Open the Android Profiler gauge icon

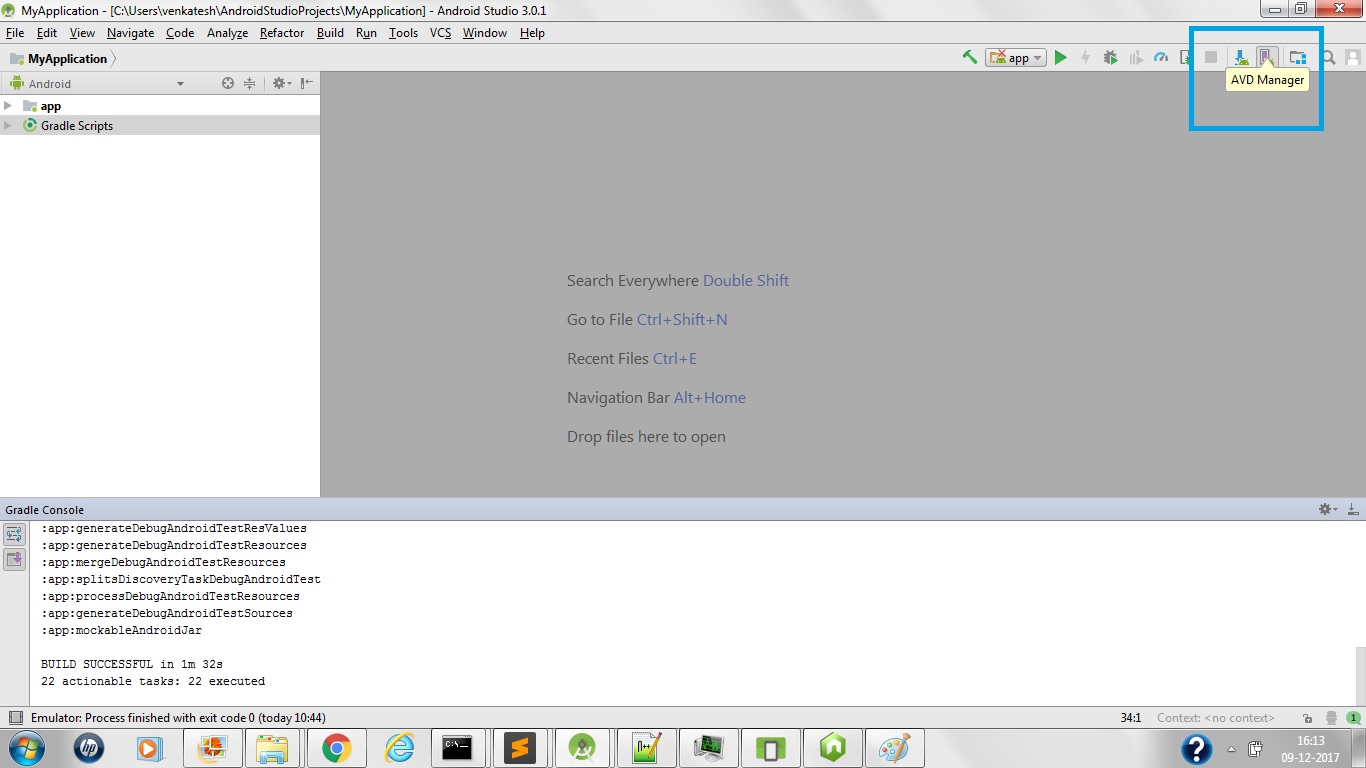[x=1160, y=58]
